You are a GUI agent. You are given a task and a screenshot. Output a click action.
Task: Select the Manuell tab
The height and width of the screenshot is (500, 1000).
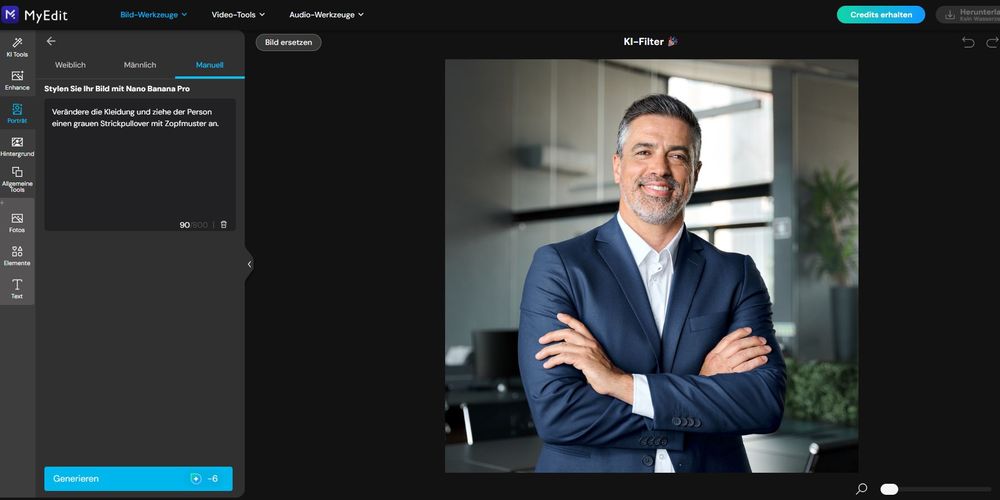[x=209, y=65]
